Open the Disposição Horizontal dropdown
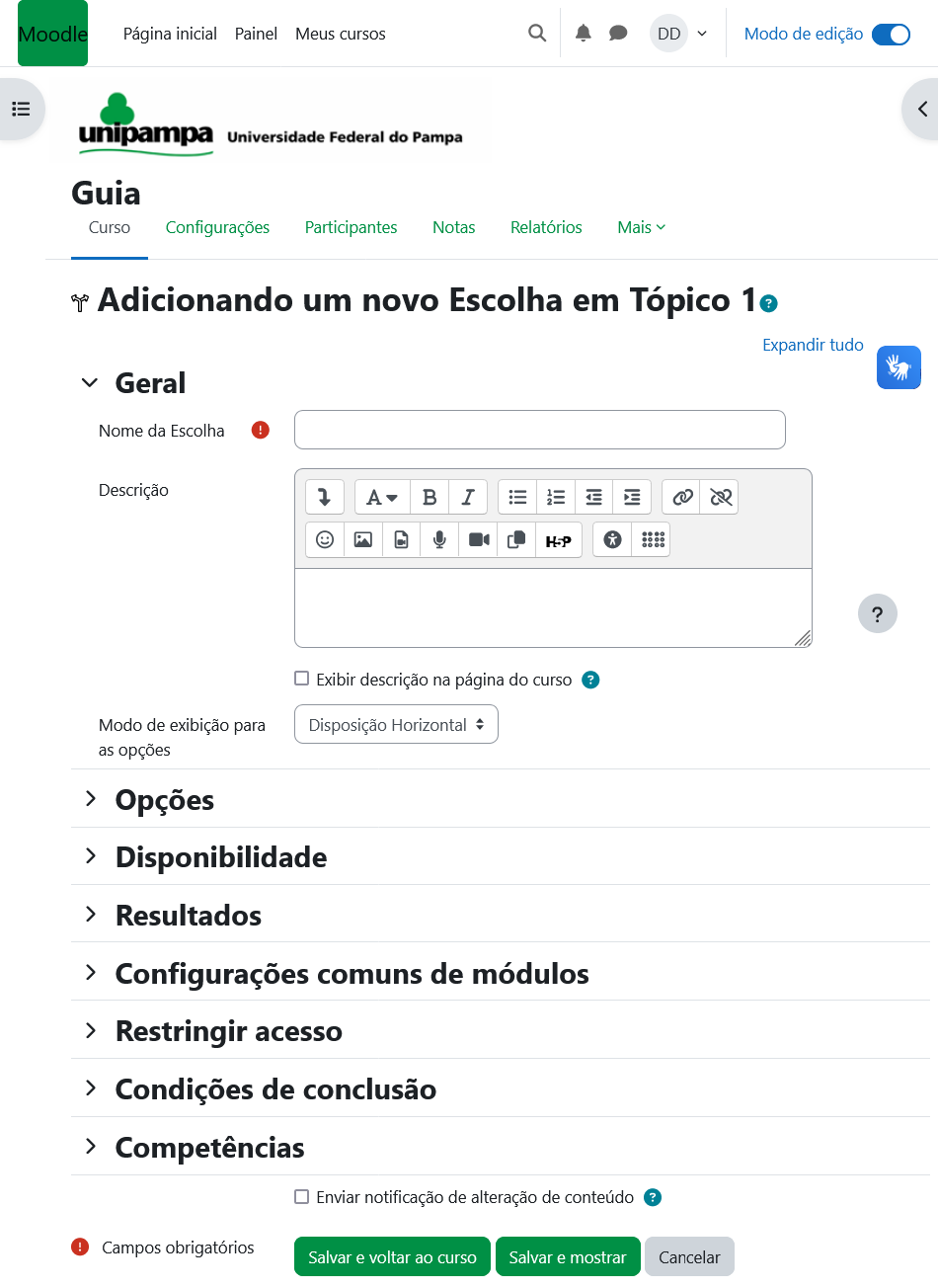This screenshot has width=938, height=1288. pyautogui.click(x=396, y=724)
